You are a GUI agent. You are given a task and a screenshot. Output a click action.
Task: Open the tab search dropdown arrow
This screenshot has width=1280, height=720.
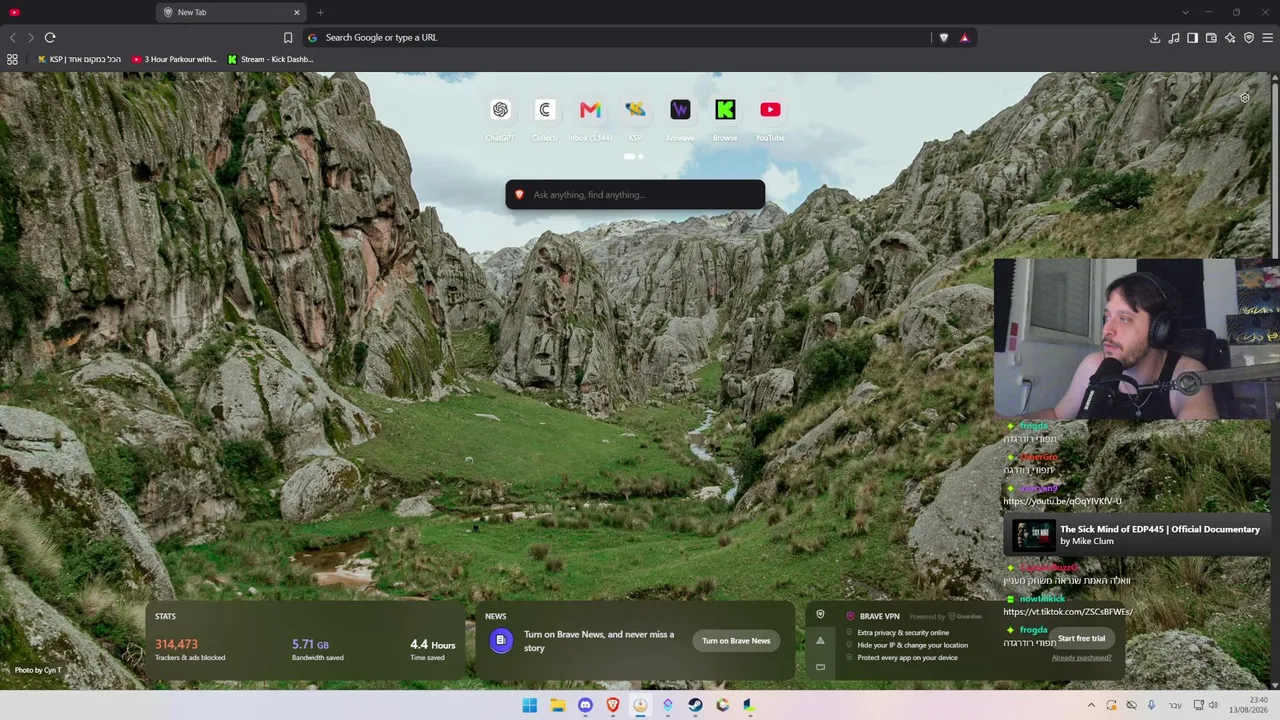point(1185,12)
